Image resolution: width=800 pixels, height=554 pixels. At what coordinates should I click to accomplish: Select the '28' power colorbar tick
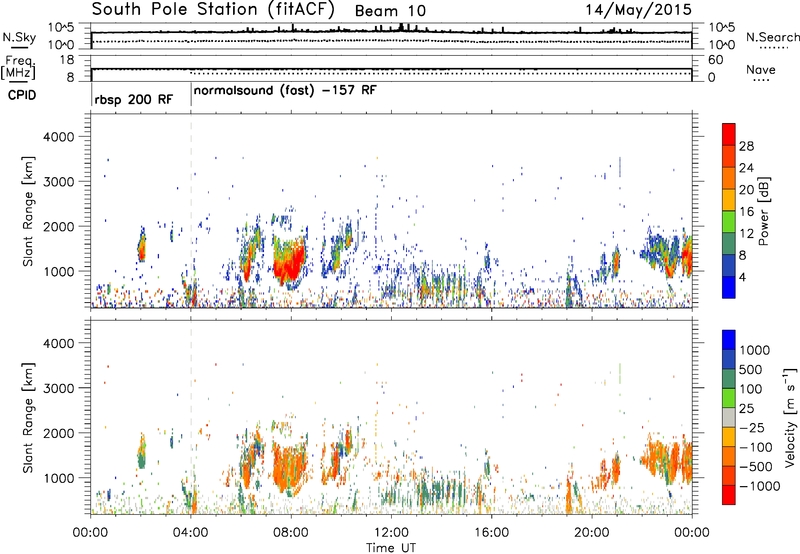(x=746, y=146)
